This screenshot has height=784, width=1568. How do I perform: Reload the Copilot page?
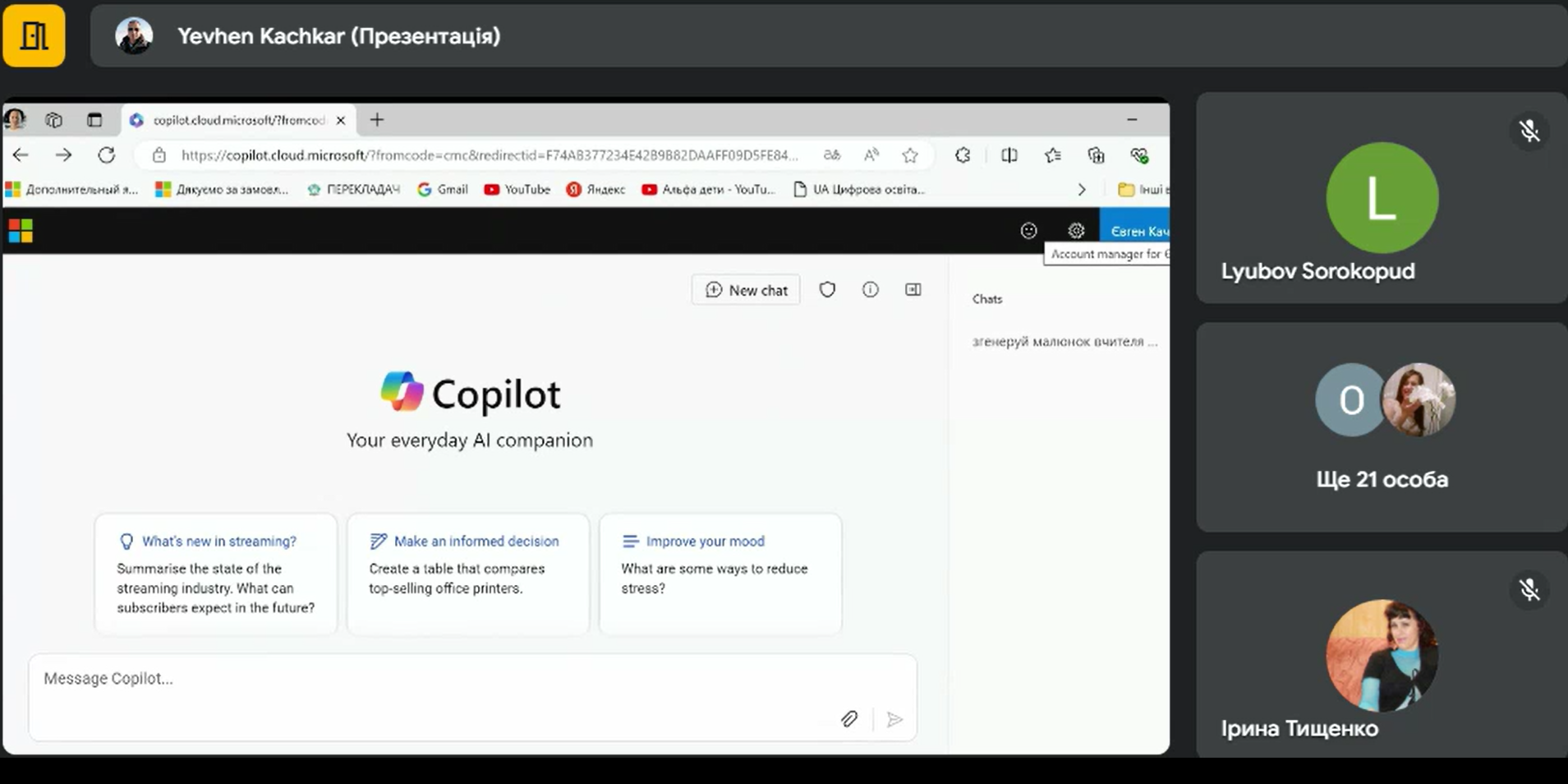point(107,154)
